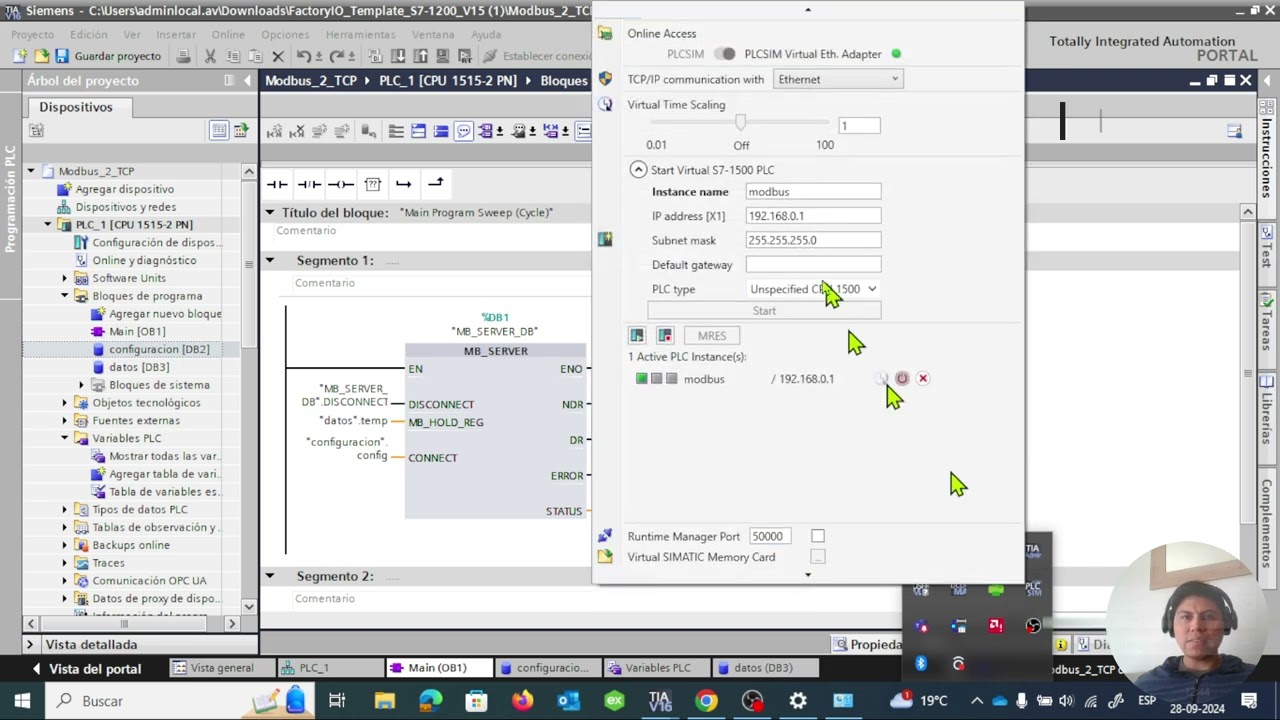Screen dimensions: 1280x720
Task: Click the Bluetooth tray icon
Action: pyautogui.click(x=921, y=663)
